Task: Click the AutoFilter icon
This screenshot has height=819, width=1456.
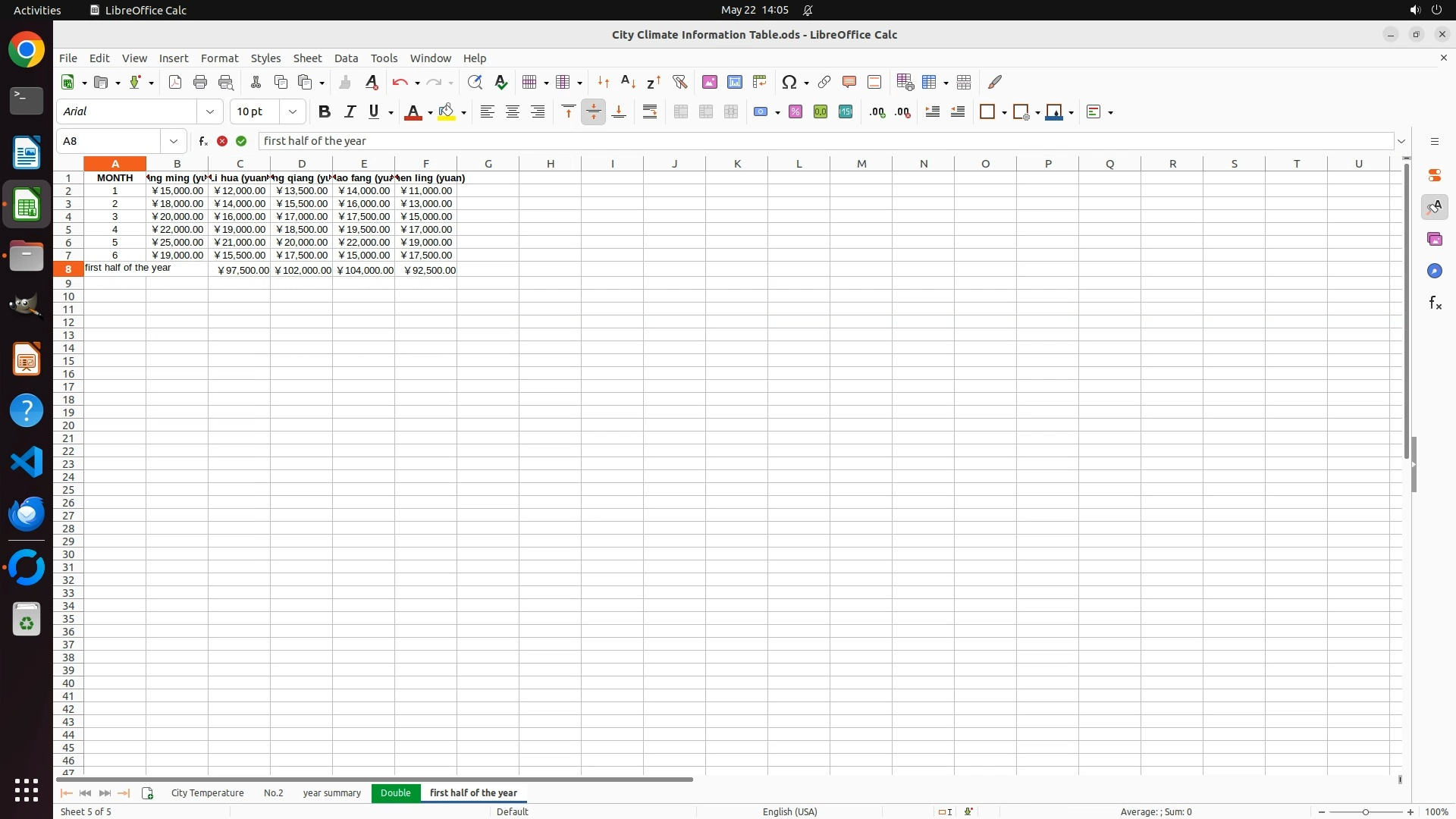Action: pos(679,82)
